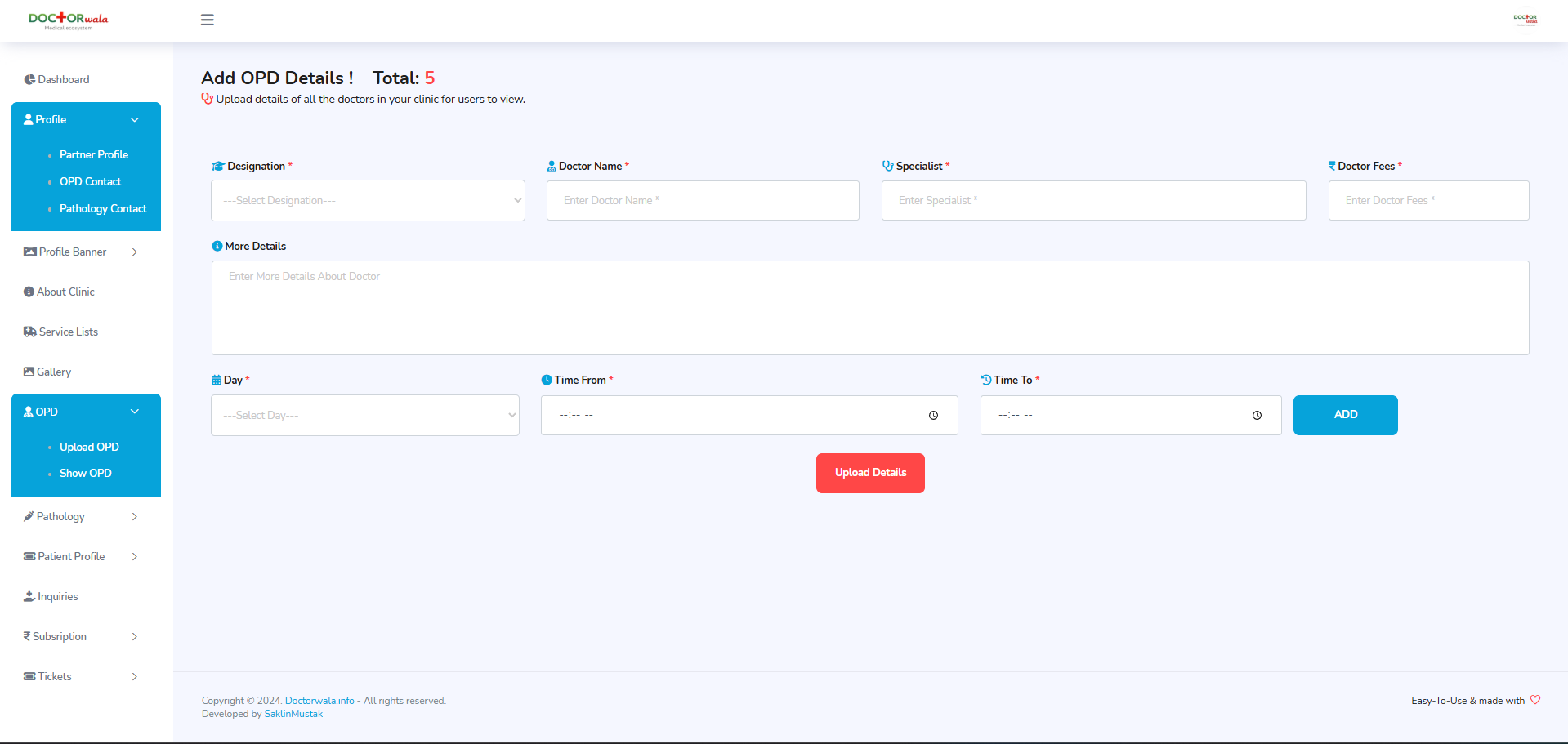This screenshot has height=744, width=1568.
Task: Open Pathology Contact submenu item
Action: [x=103, y=208]
